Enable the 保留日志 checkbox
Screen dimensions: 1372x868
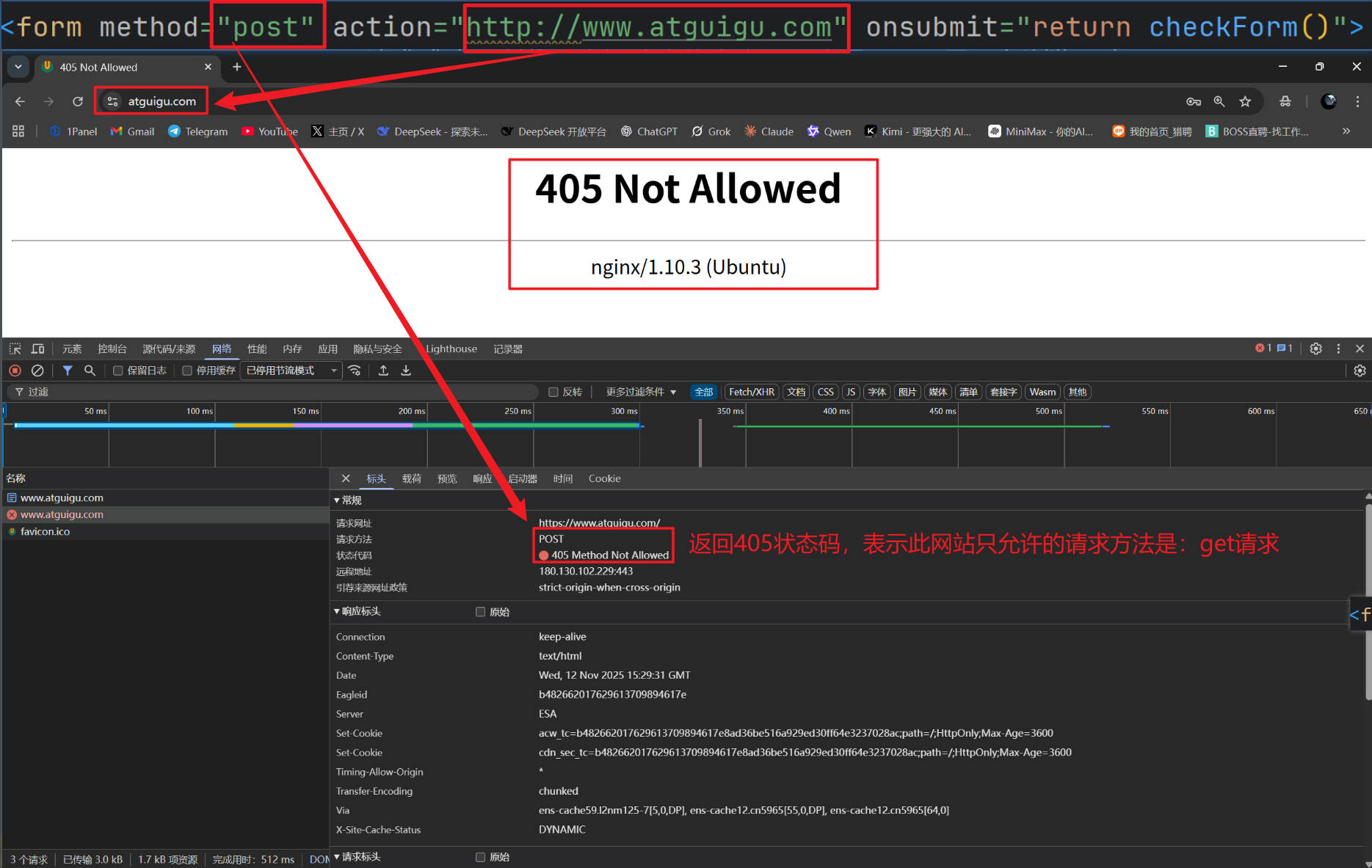[117, 371]
